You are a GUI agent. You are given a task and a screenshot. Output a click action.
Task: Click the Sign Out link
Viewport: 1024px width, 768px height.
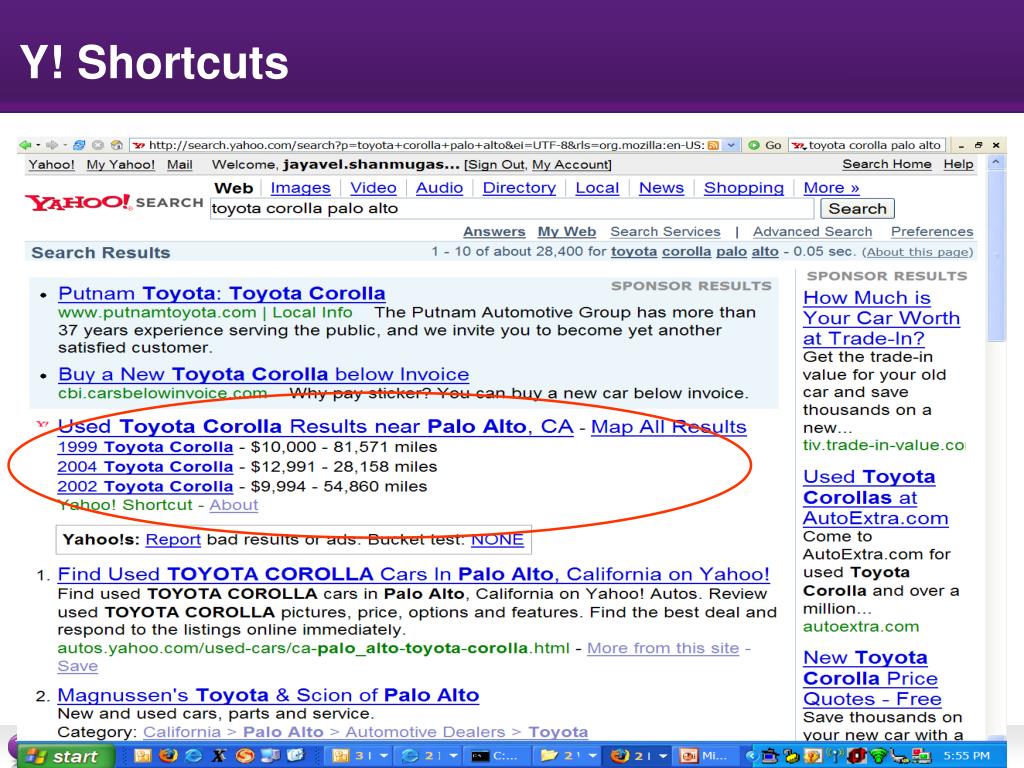coord(496,165)
